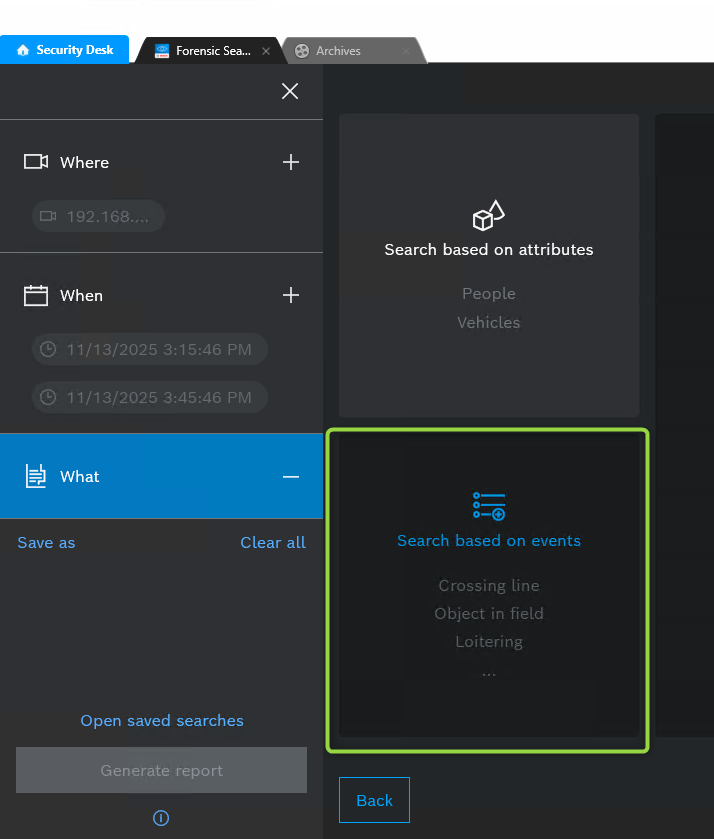Click the events list icon

(489, 506)
